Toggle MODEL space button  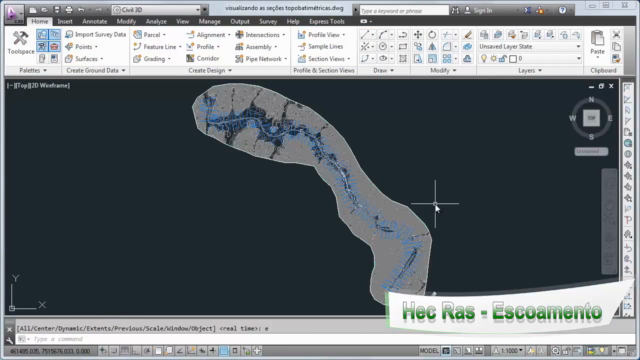click(x=429, y=351)
